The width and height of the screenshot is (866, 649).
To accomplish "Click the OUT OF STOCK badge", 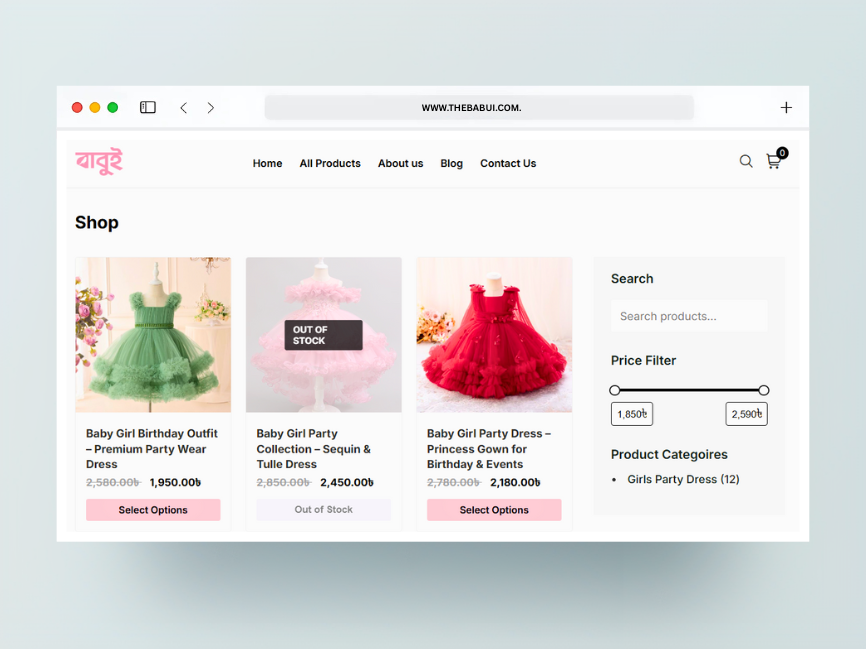I will click(324, 335).
